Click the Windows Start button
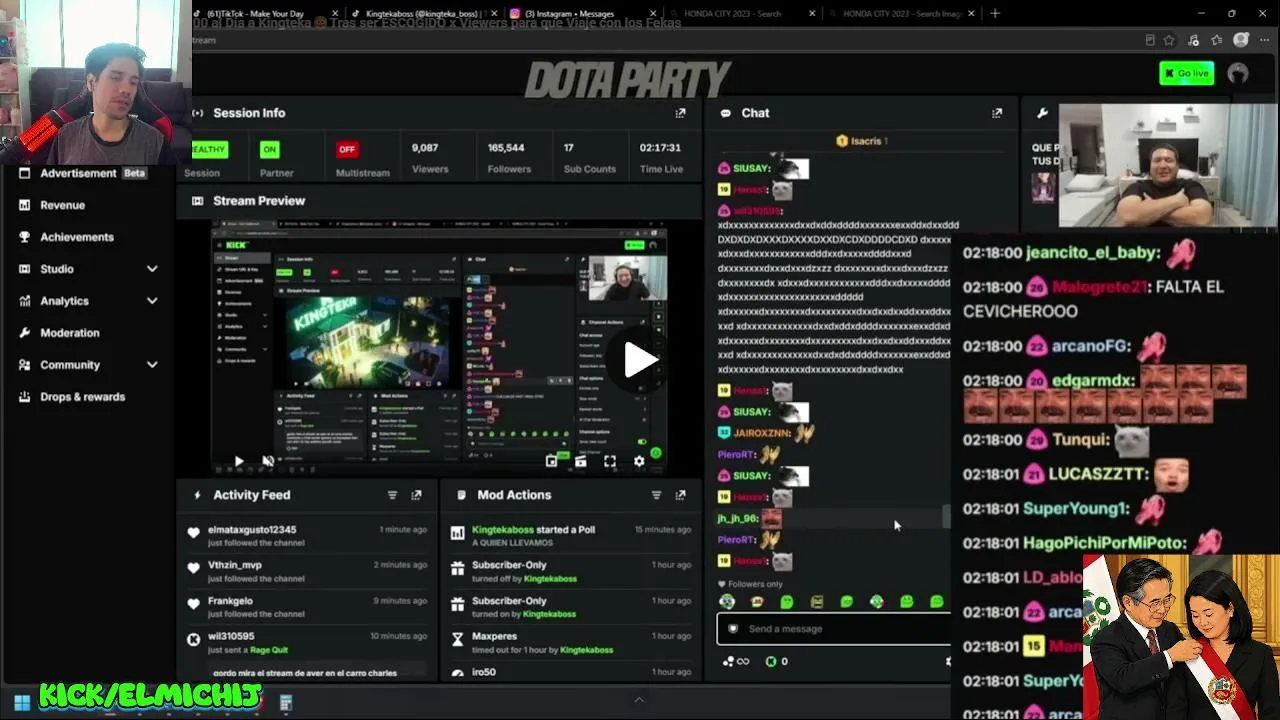1280x720 pixels. coord(21,702)
